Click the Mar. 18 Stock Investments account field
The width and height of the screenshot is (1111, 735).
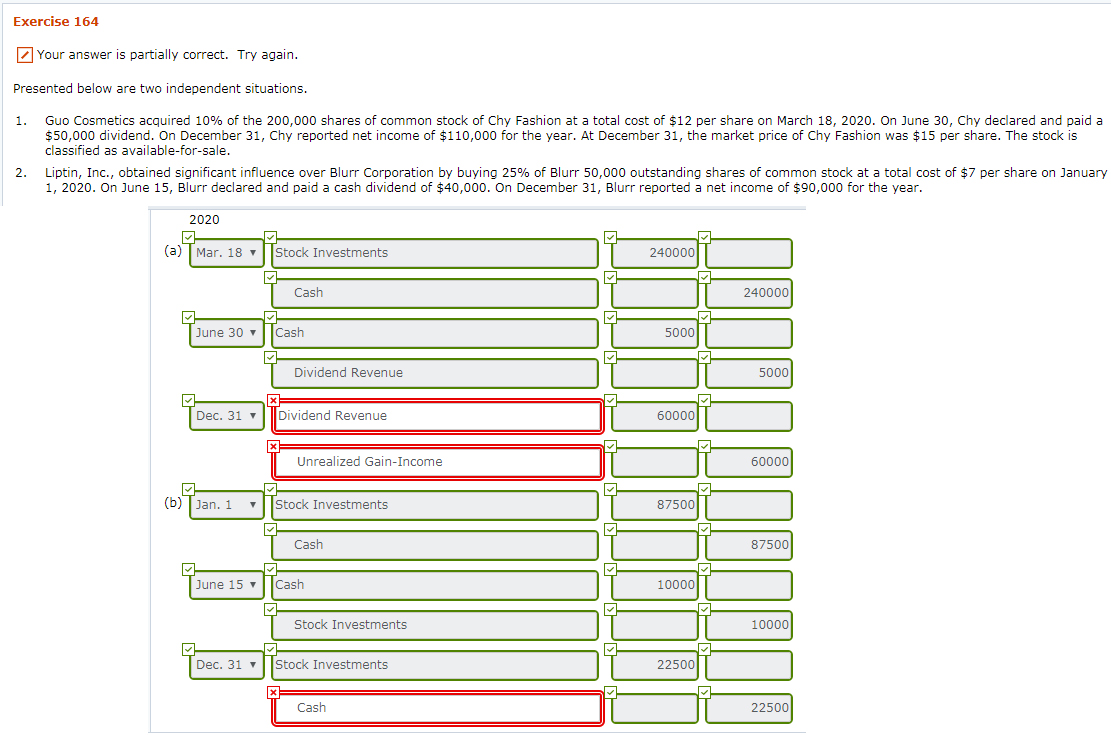pos(435,253)
